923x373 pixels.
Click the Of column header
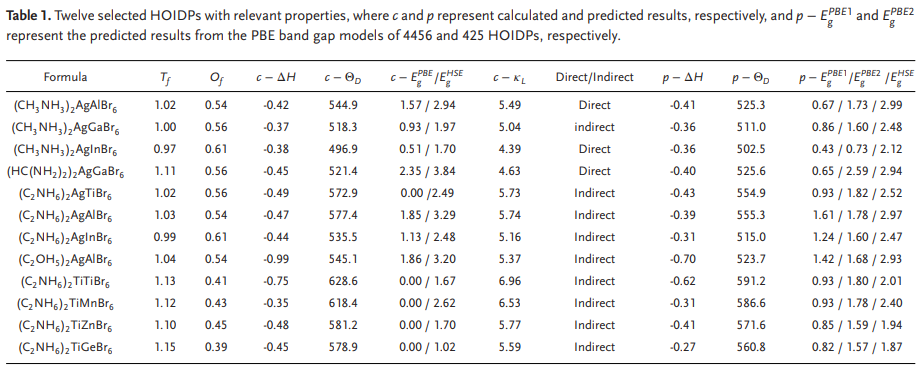tap(216, 78)
